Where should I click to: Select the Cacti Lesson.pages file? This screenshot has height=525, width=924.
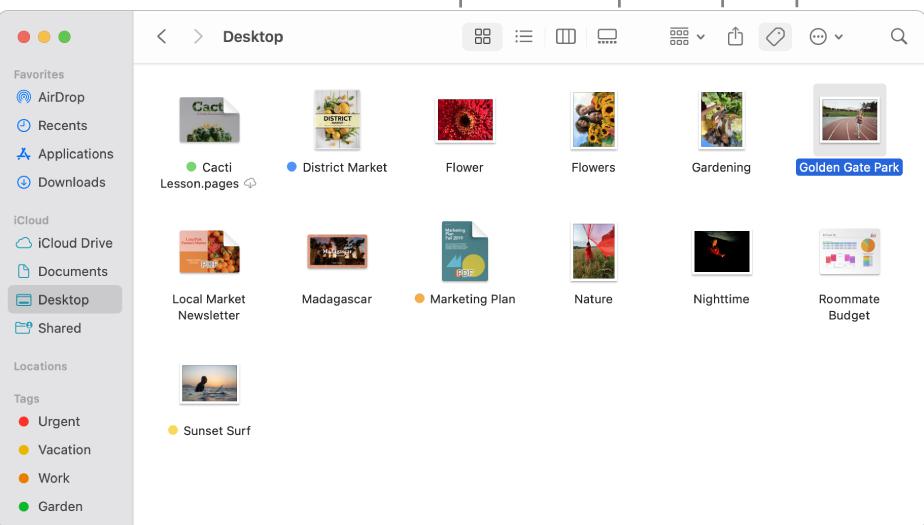click(209, 120)
